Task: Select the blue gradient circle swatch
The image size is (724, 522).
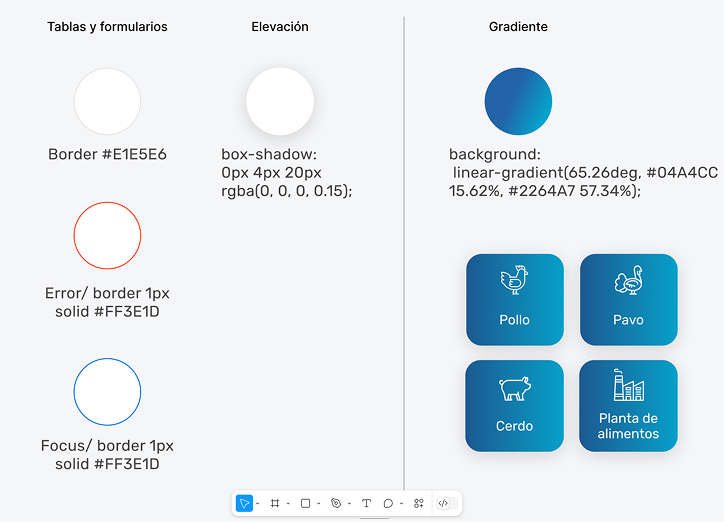Action: pos(518,102)
